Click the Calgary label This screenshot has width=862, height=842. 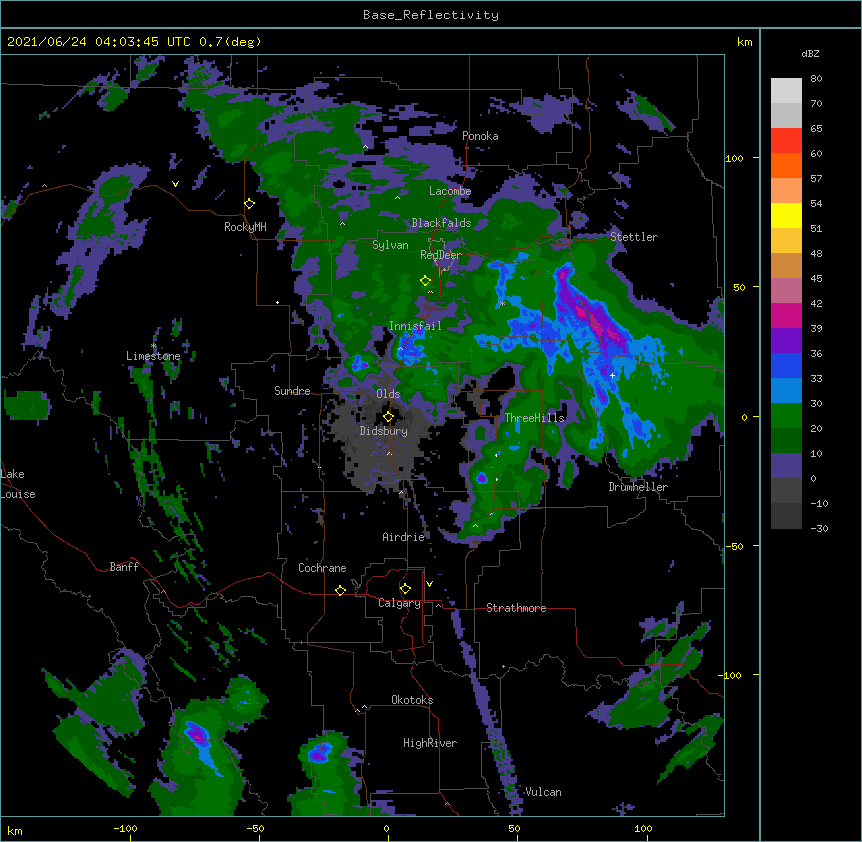(399, 603)
